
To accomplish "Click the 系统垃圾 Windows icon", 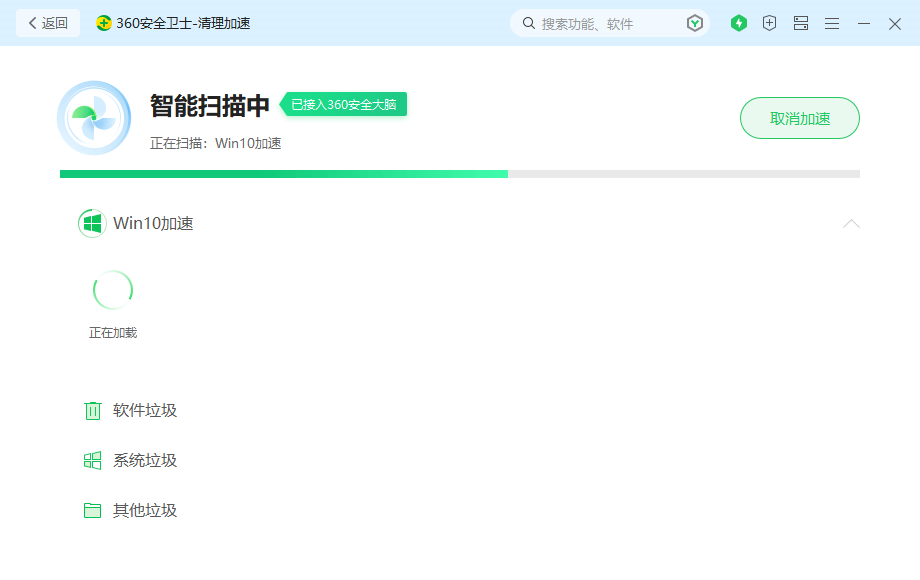I will point(93,460).
